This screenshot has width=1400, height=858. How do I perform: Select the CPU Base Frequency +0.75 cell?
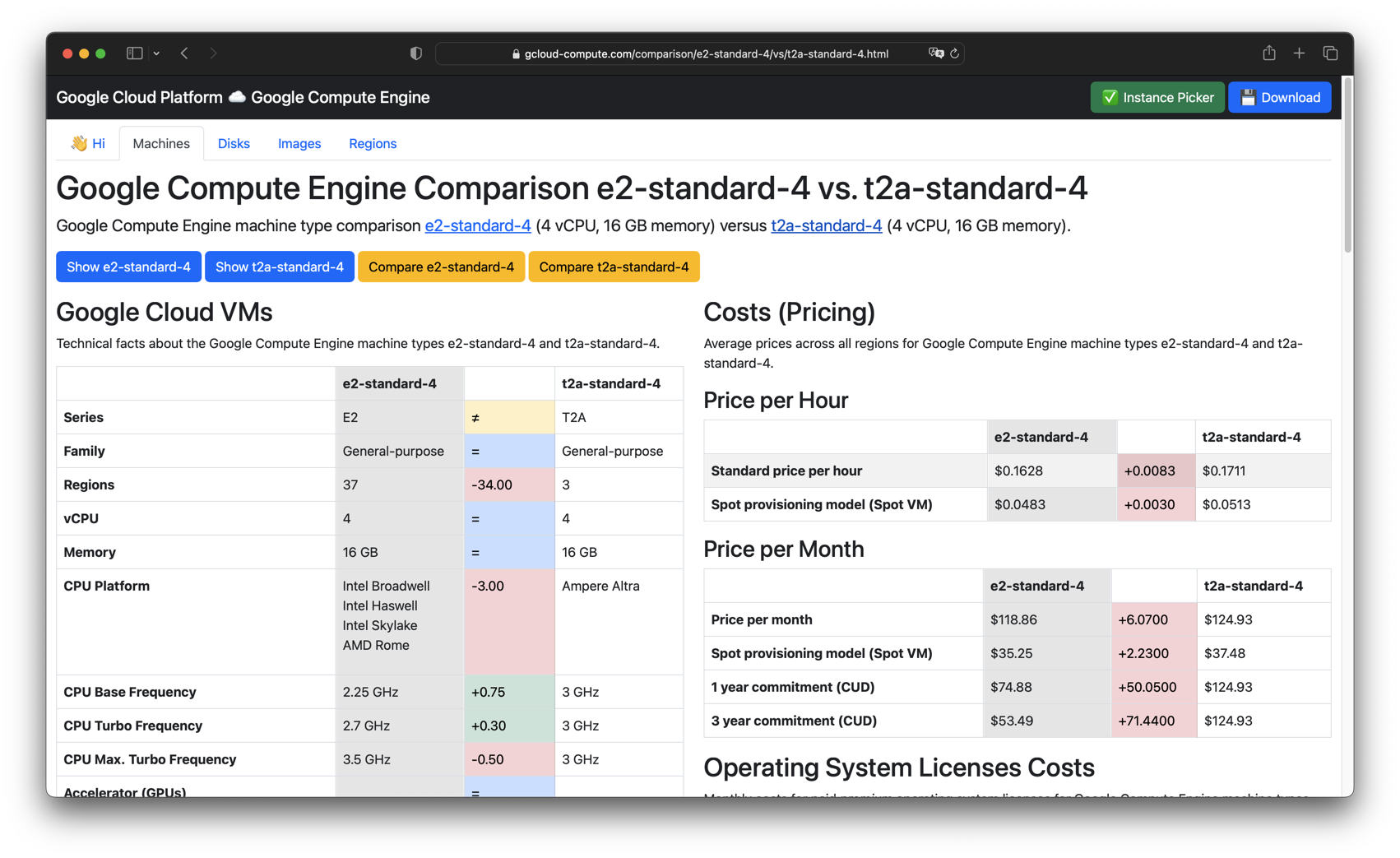[x=509, y=692]
